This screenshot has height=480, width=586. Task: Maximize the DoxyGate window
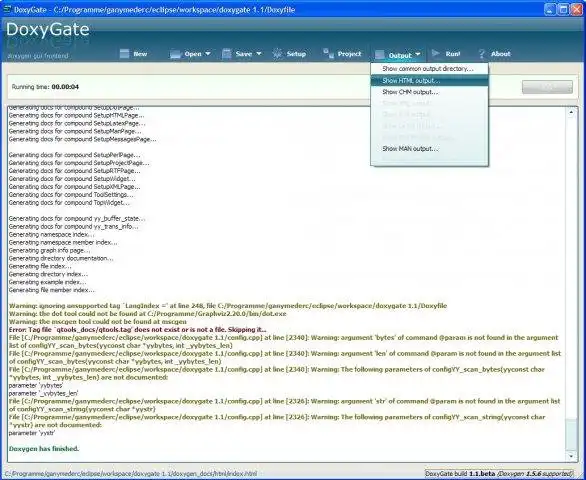pyautogui.click(x=563, y=9)
